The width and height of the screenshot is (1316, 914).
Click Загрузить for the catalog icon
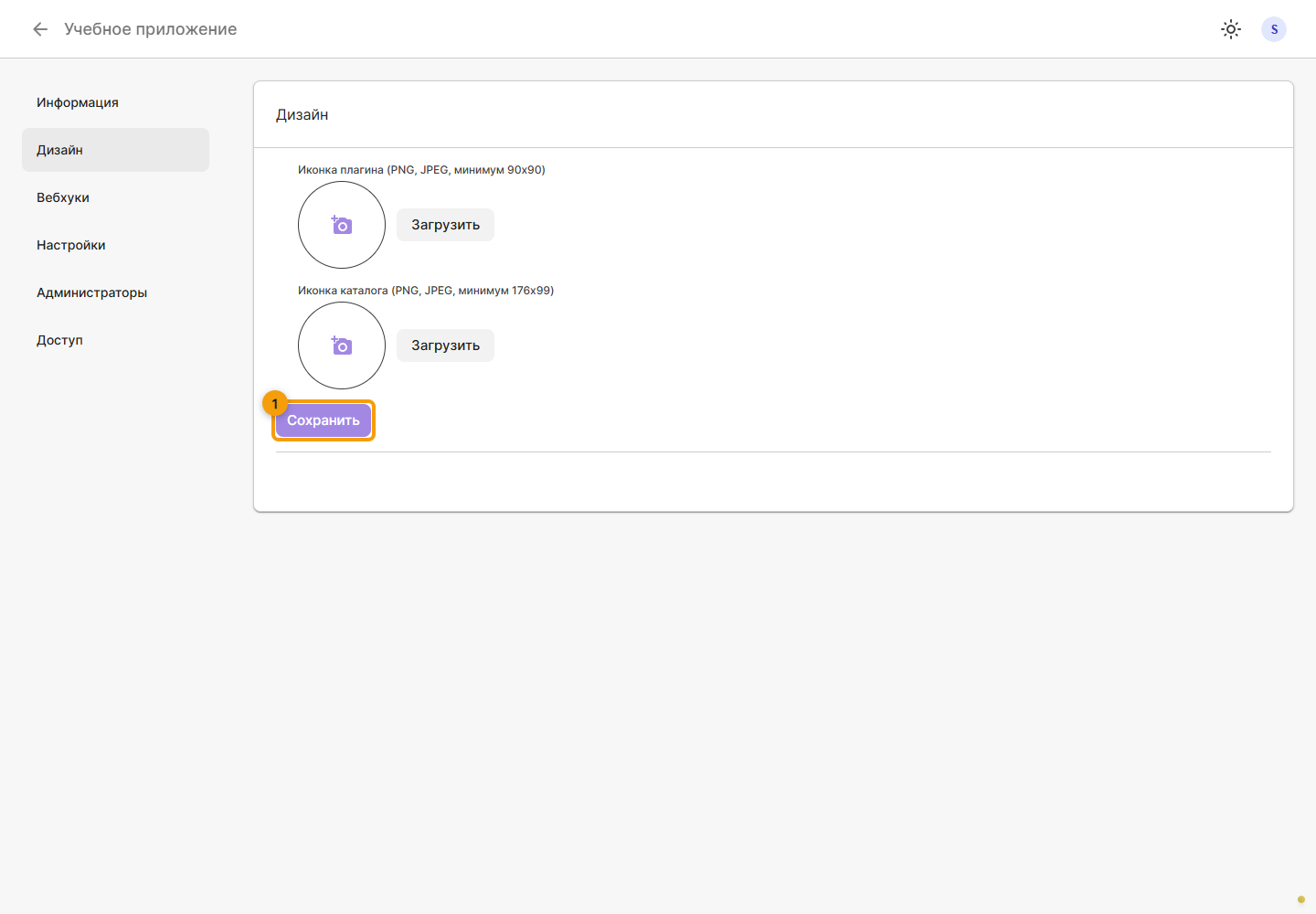(x=445, y=345)
